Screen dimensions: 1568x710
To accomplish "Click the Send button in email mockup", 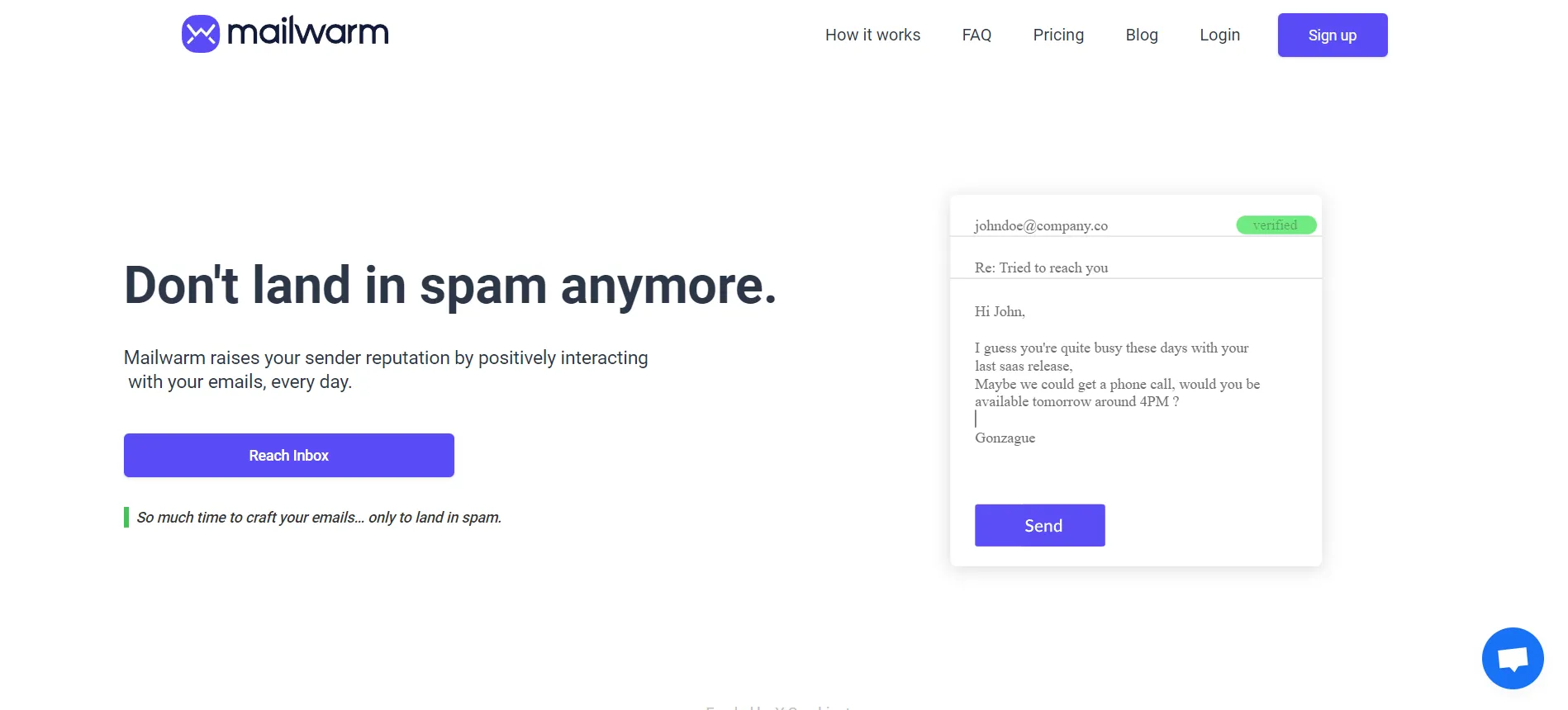I will tap(1040, 525).
